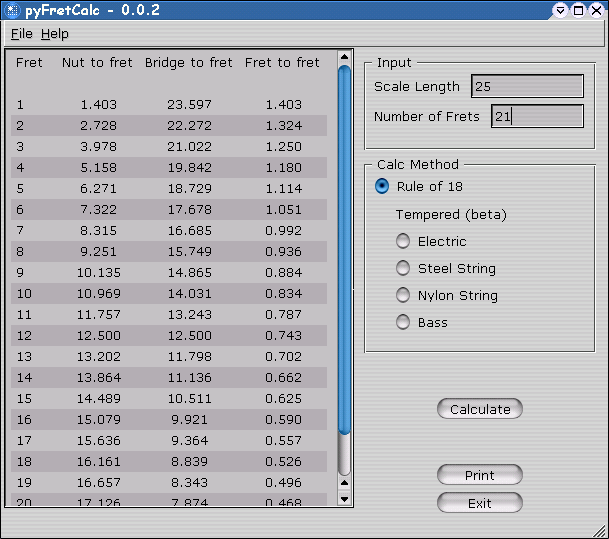Viewport: 609px width, 539px height.
Task: Click the fret table's vertical scrollbar thumb
Action: click(x=344, y=250)
